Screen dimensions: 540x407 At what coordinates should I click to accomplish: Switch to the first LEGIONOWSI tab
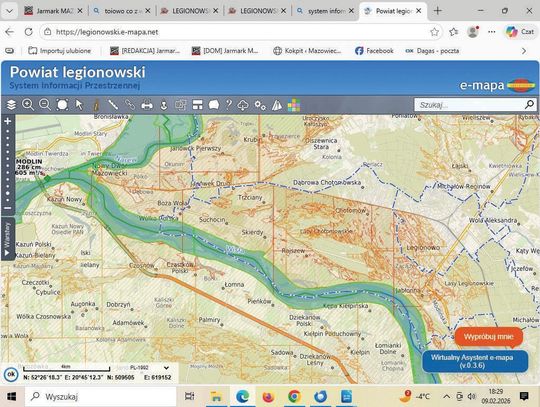[190, 11]
